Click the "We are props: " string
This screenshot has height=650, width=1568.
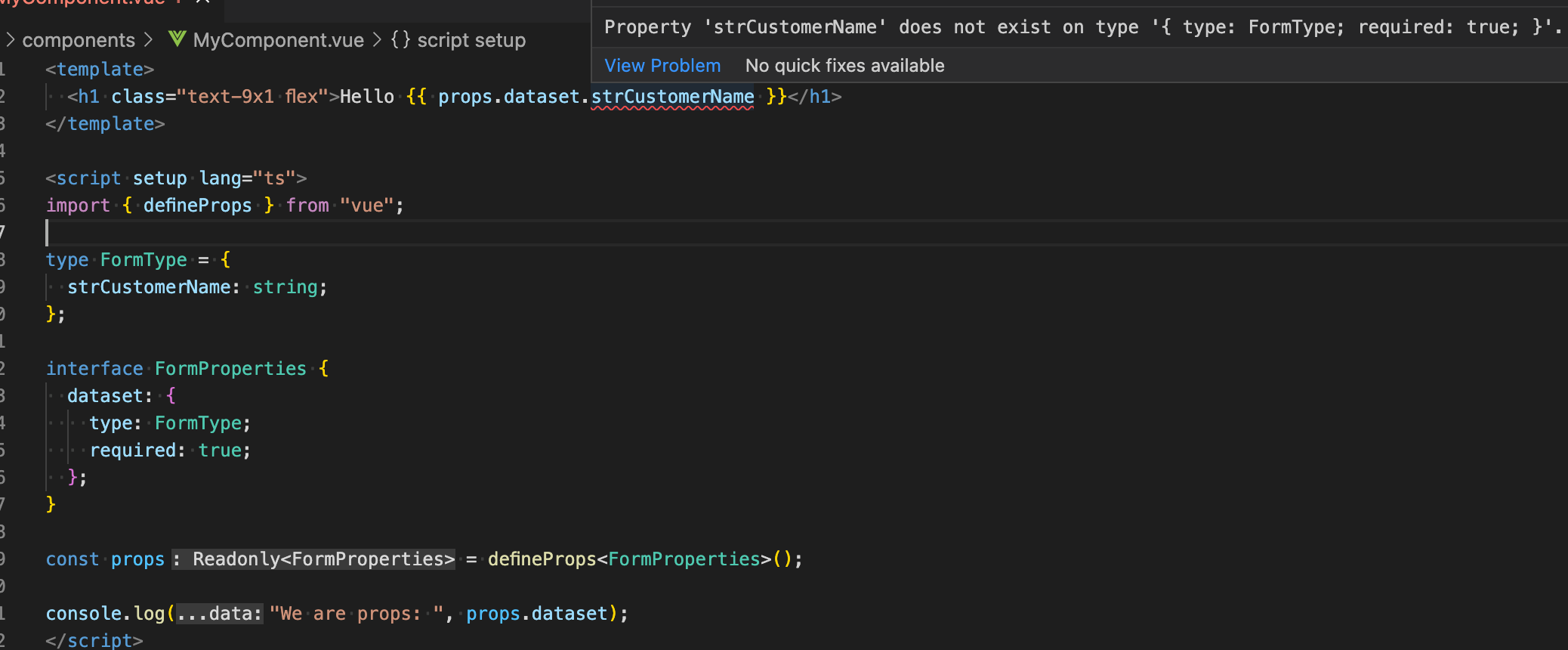[357, 614]
